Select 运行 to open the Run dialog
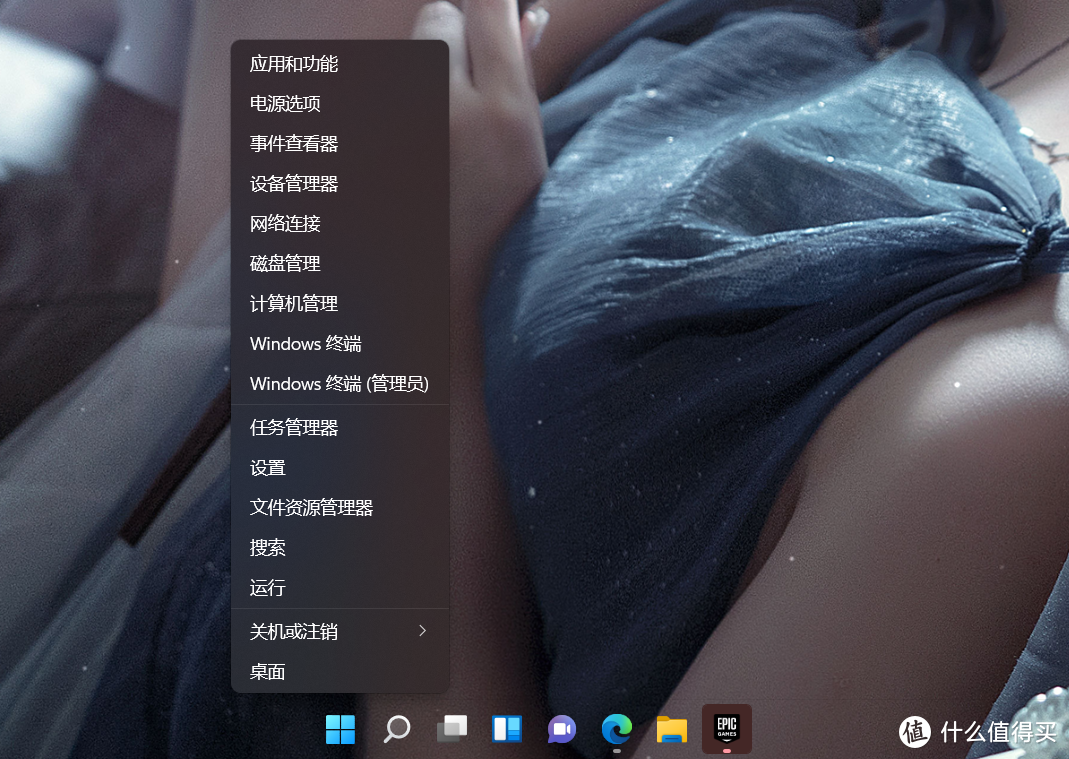1069x759 pixels. [x=266, y=588]
